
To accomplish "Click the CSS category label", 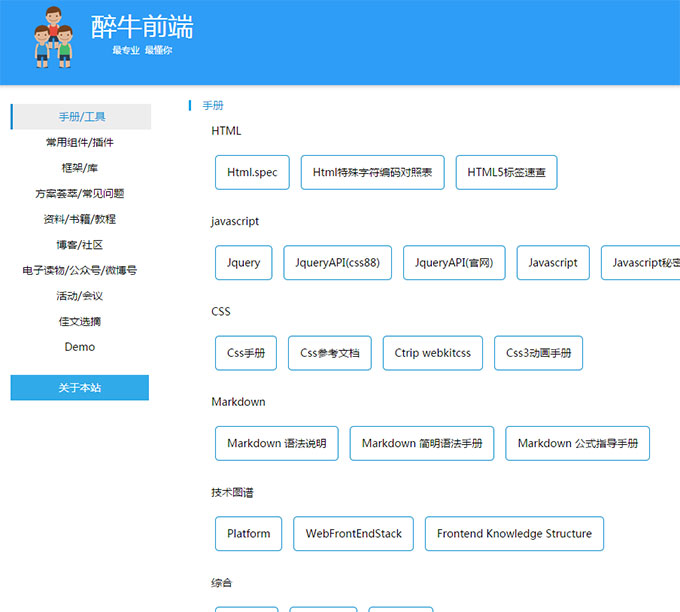I will tap(221, 311).
